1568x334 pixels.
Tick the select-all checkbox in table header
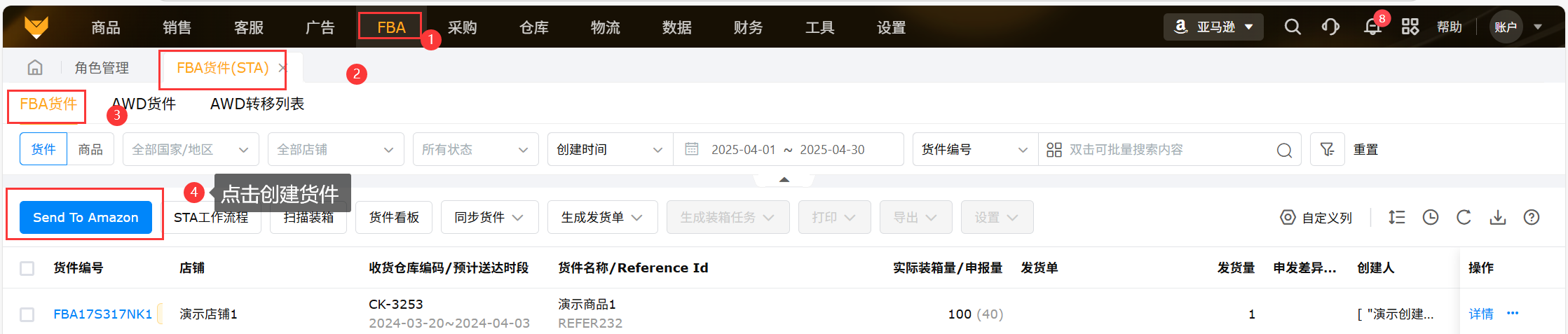[x=27, y=268]
